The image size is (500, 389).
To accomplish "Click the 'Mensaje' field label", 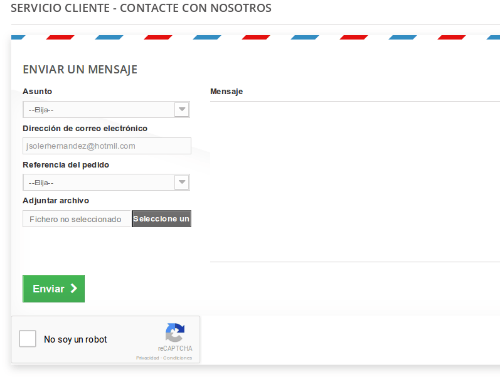I will pos(226,91).
